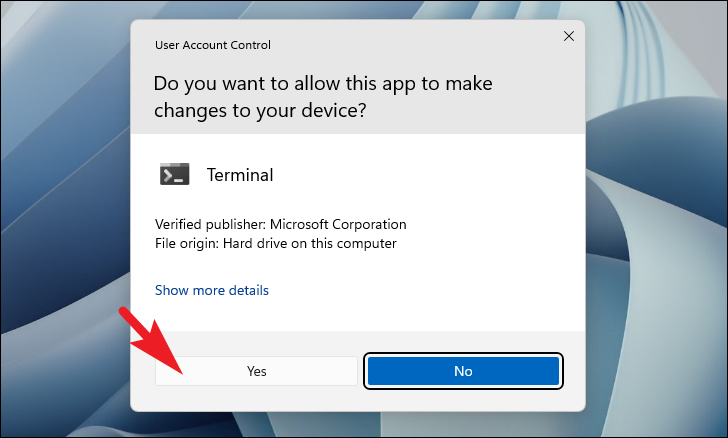Click the File origin line
The width and height of the screenshot is (728, 438).
pos(276,243)
